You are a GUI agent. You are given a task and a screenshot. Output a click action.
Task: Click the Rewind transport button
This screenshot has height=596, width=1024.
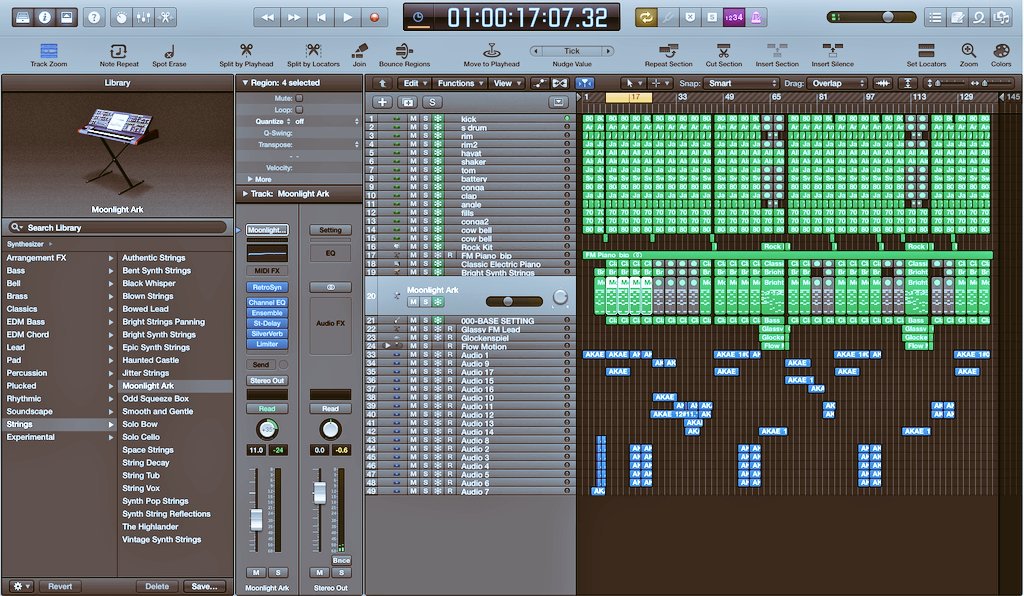tap(267, 18)
